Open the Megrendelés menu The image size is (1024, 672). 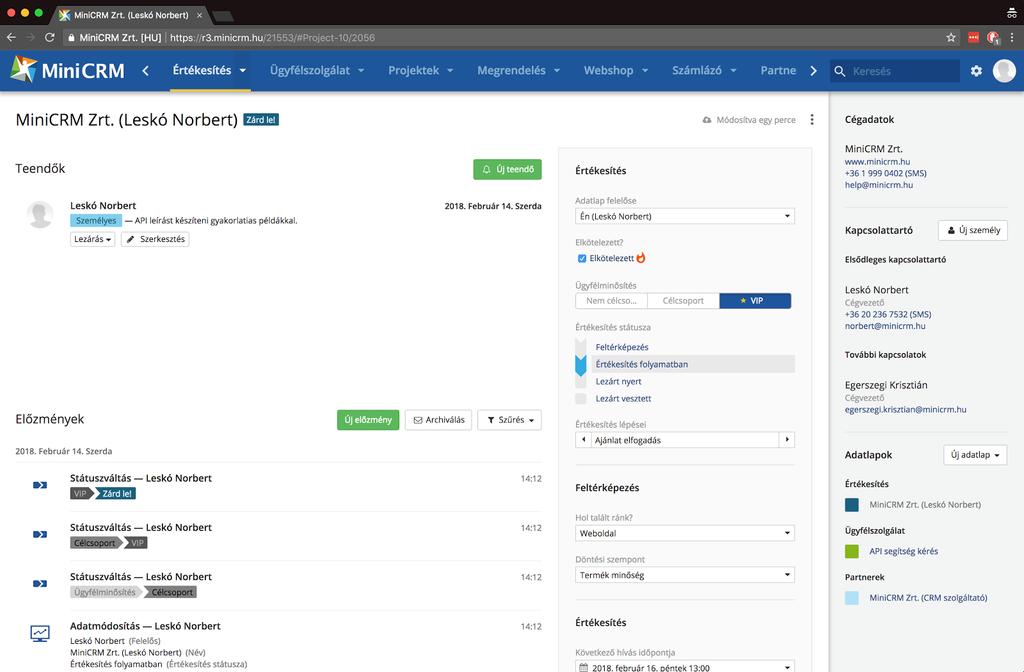(x=519, y=71)
